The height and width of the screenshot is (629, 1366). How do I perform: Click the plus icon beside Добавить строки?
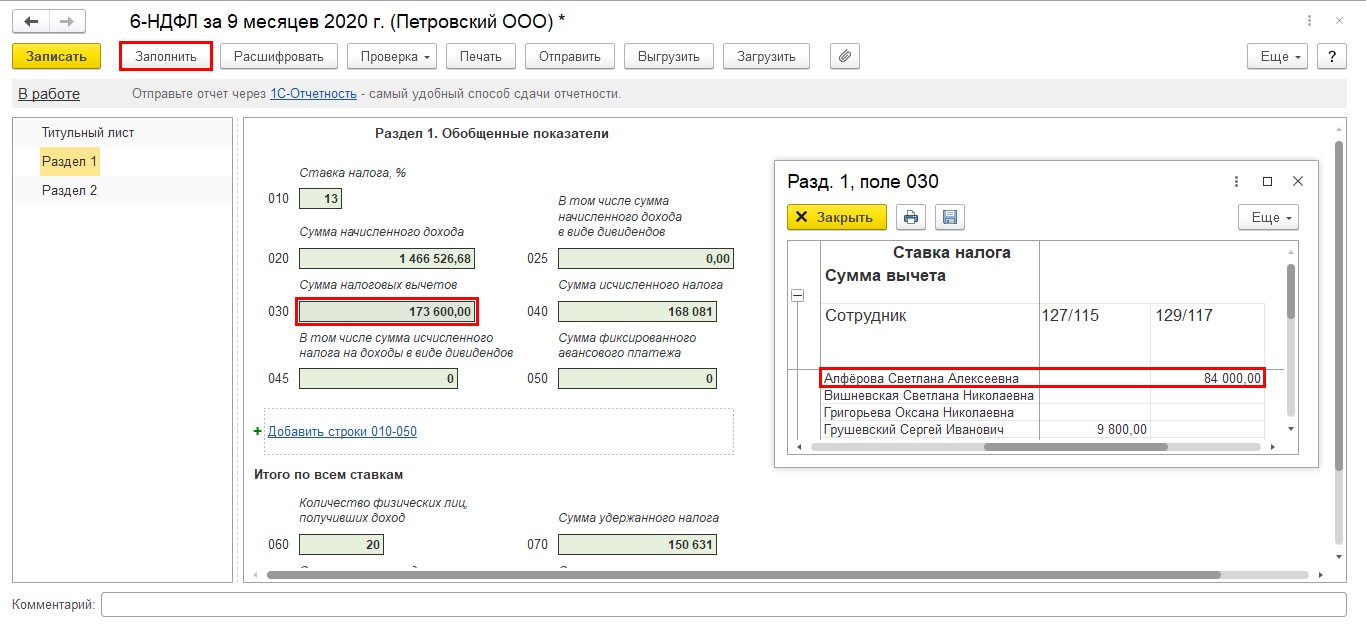[259, 431]
